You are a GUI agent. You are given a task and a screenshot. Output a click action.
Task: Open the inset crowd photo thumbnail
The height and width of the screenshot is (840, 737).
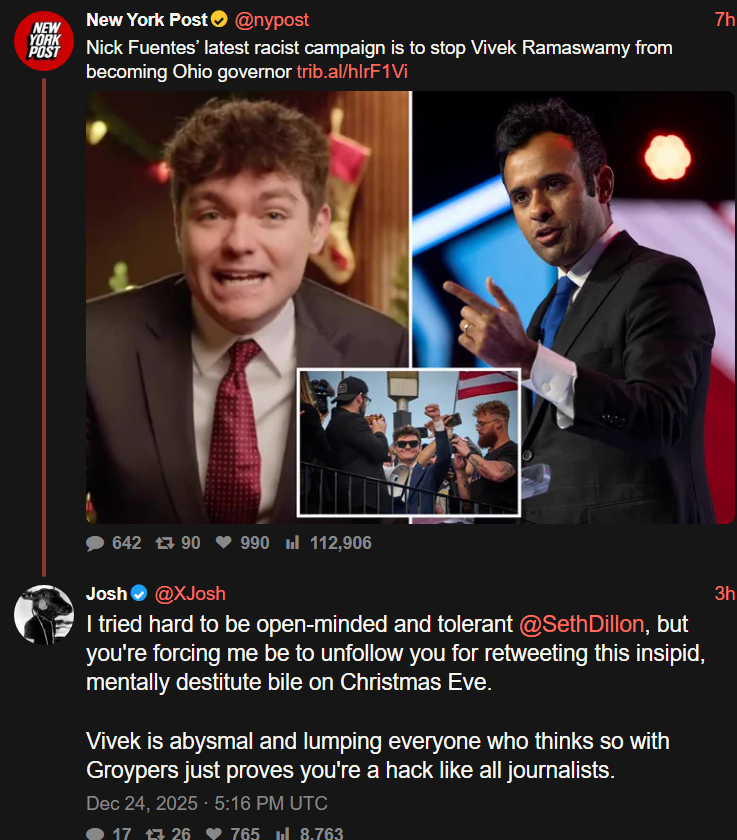point(409,442)
